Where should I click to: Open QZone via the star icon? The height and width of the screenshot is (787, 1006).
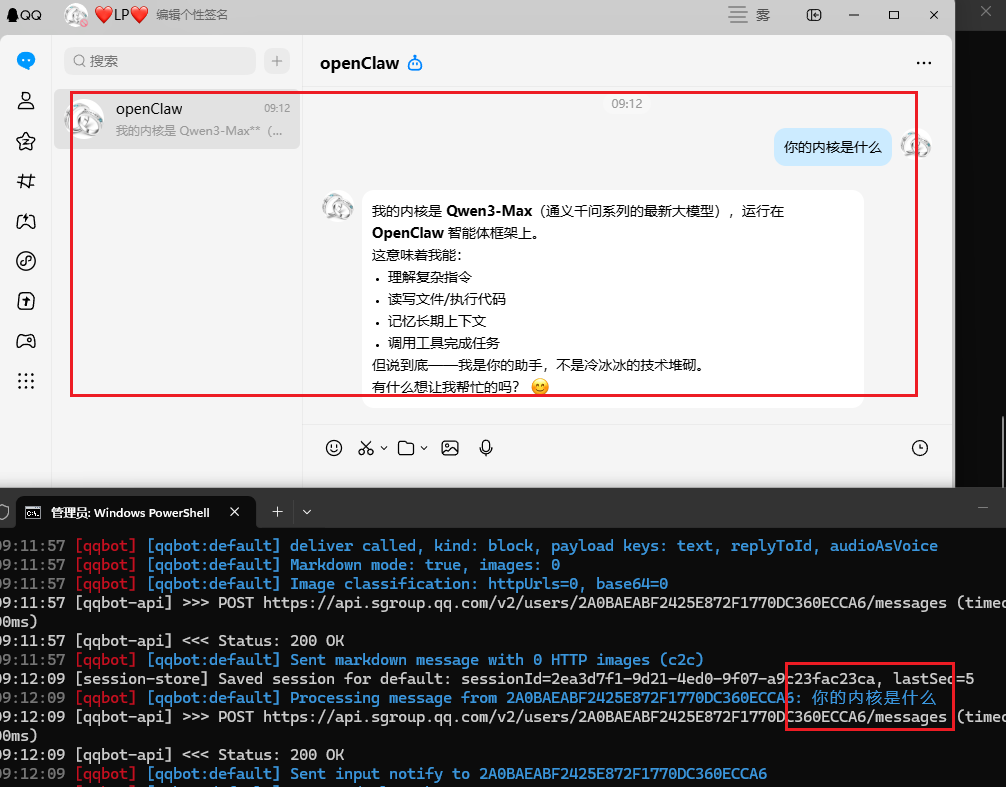pos(26,140)
